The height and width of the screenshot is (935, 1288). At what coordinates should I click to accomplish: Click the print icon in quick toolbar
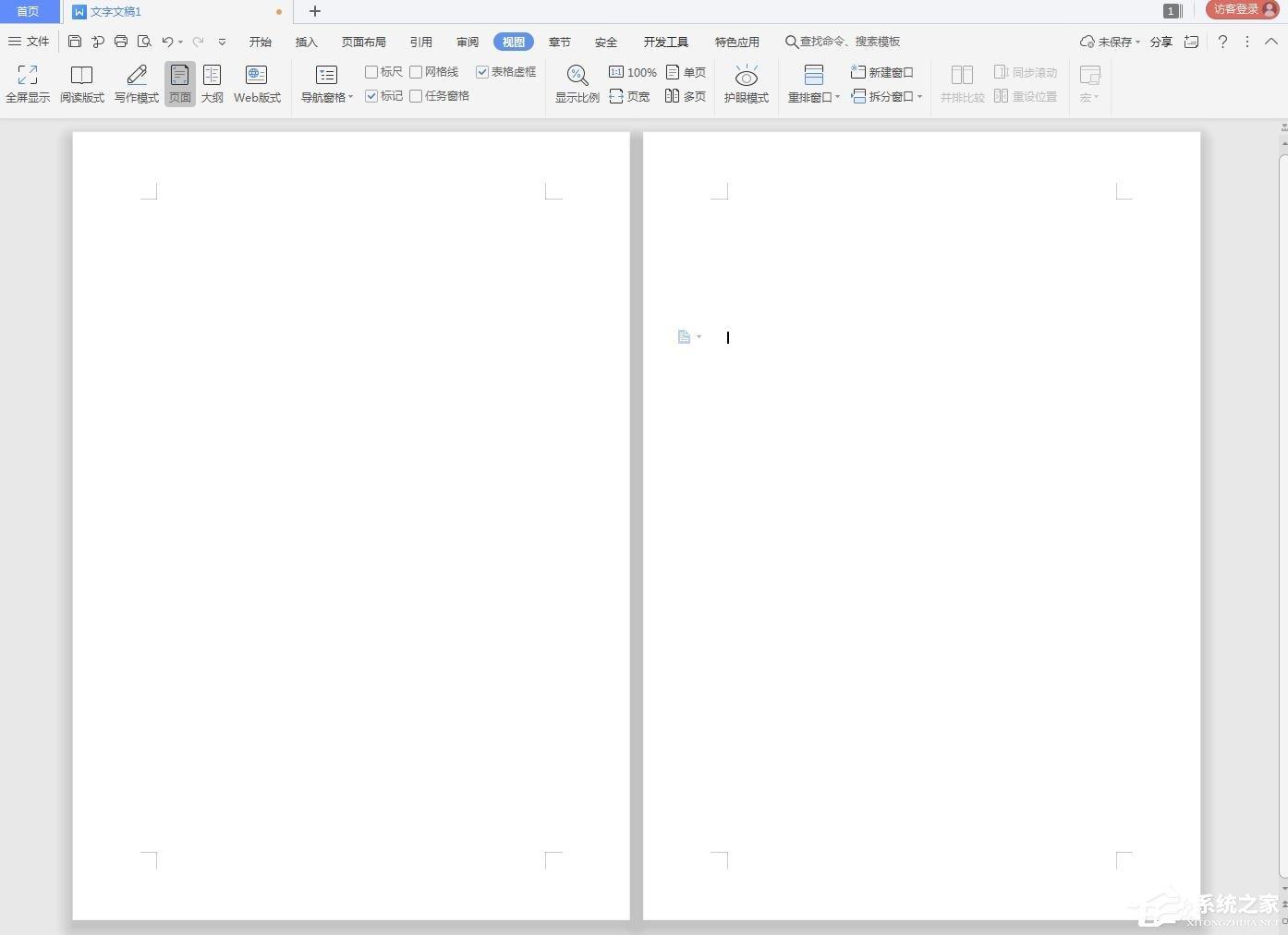click(121, 42)
